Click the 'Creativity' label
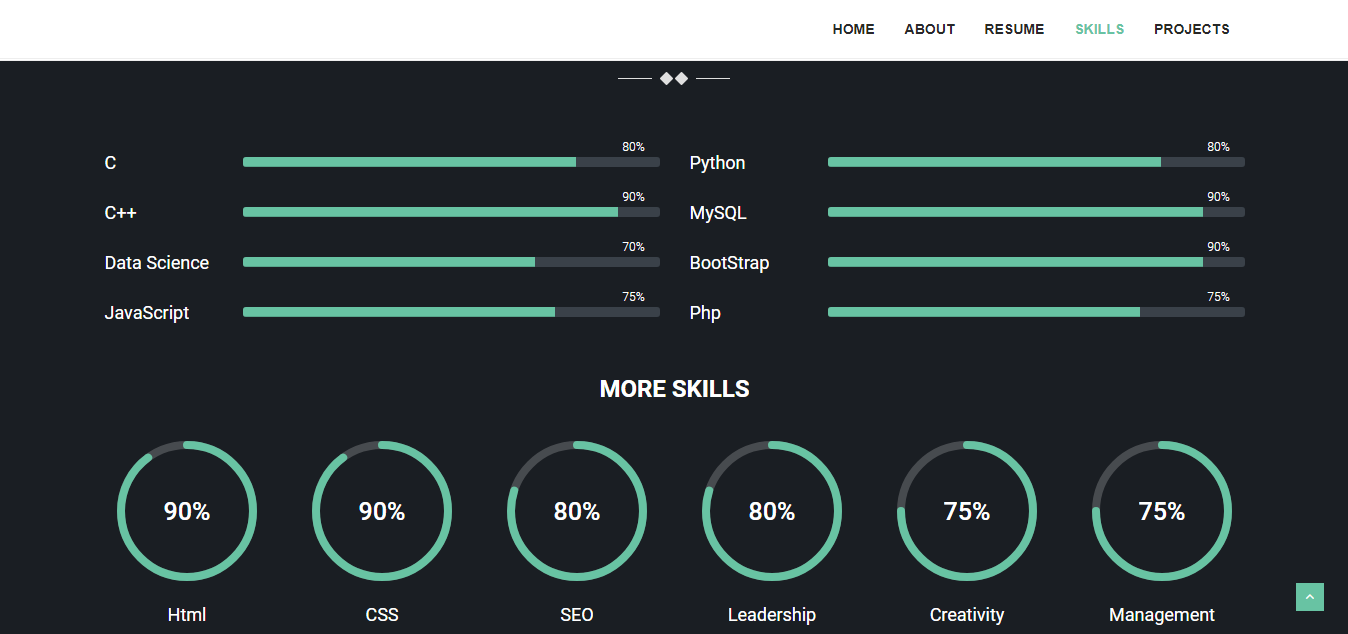 click(x=967, y=615)
